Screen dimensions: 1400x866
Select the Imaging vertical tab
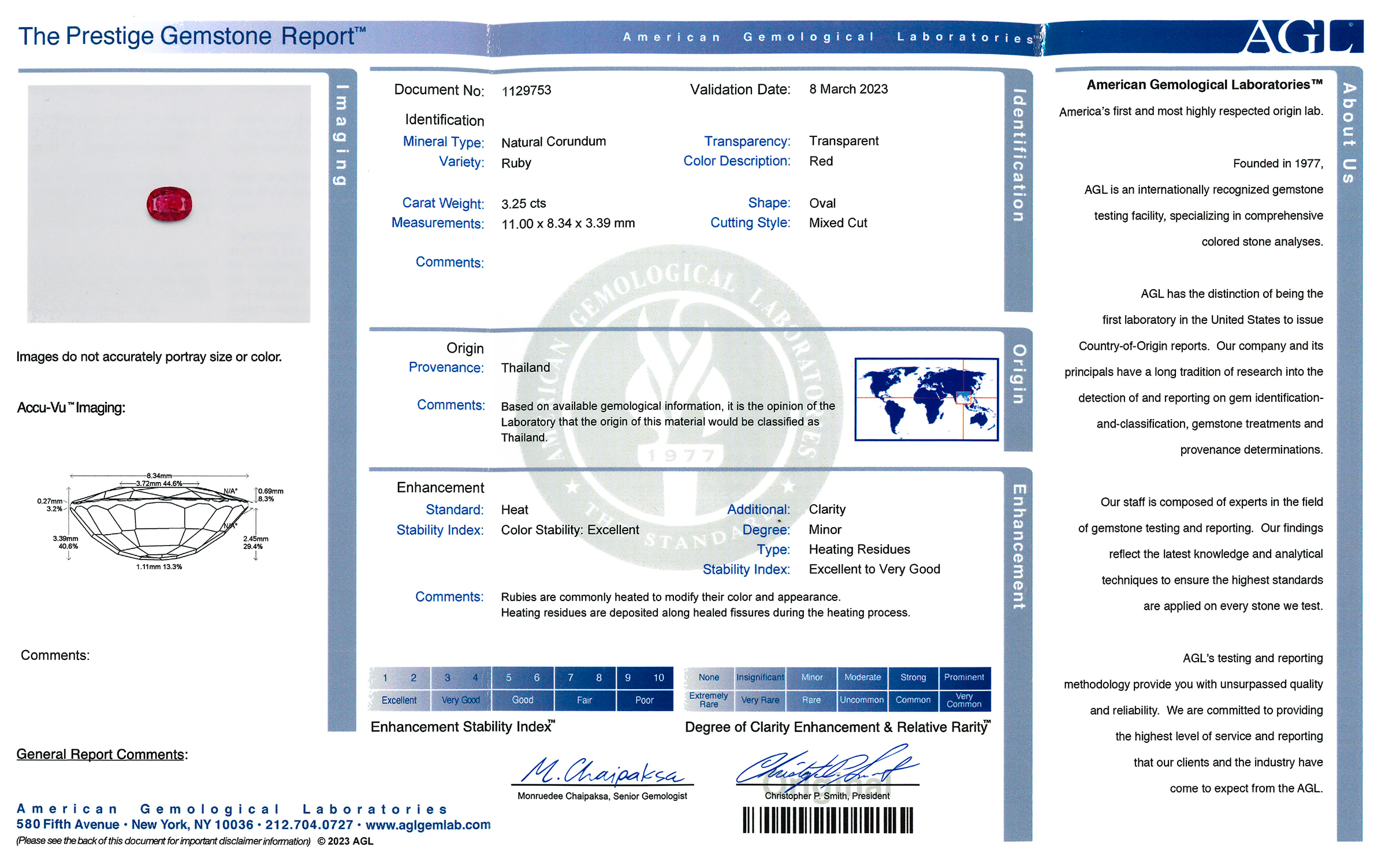pos(342,136)
